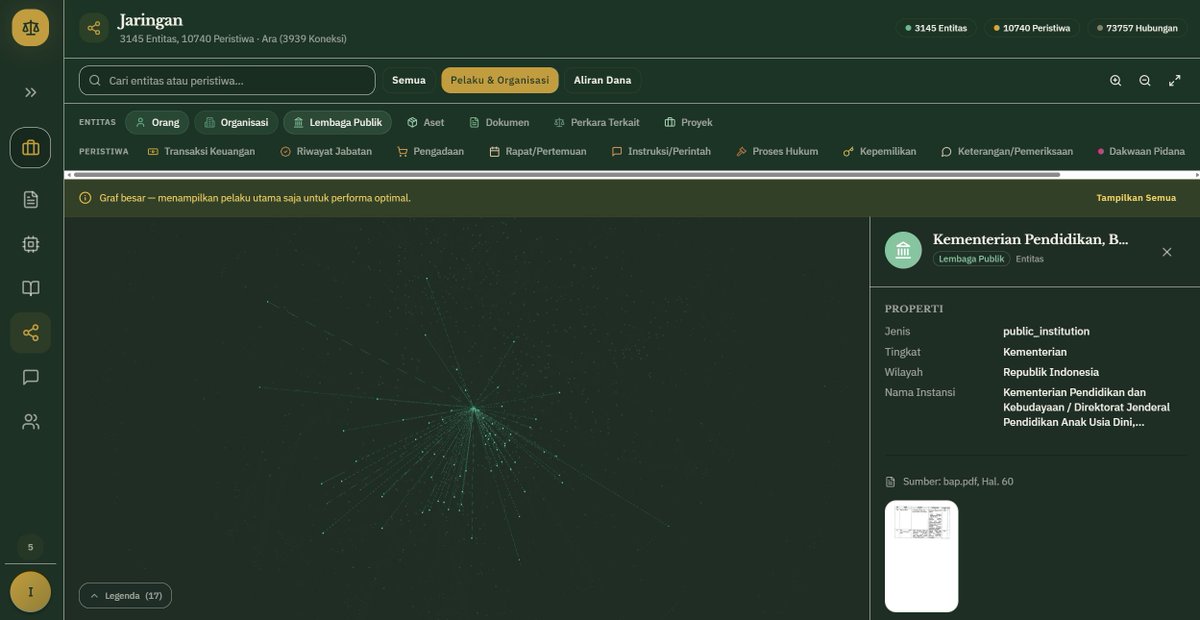Open the briefcase panel in the sidebar
Image resolution: width=1200 pixels, height=620 pixels.
point(30,145)
